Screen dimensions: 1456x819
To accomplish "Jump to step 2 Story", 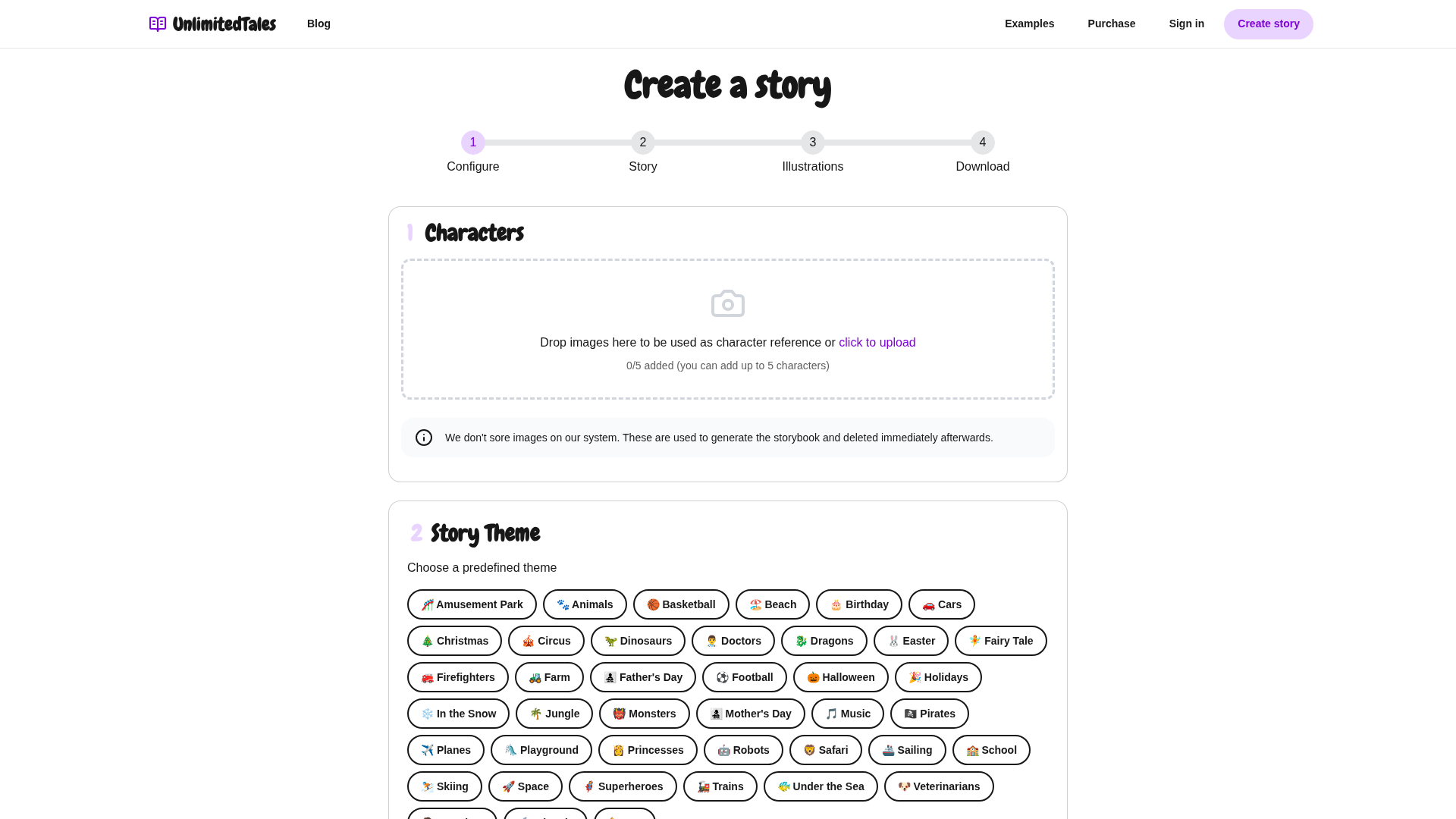I will 643,143.
